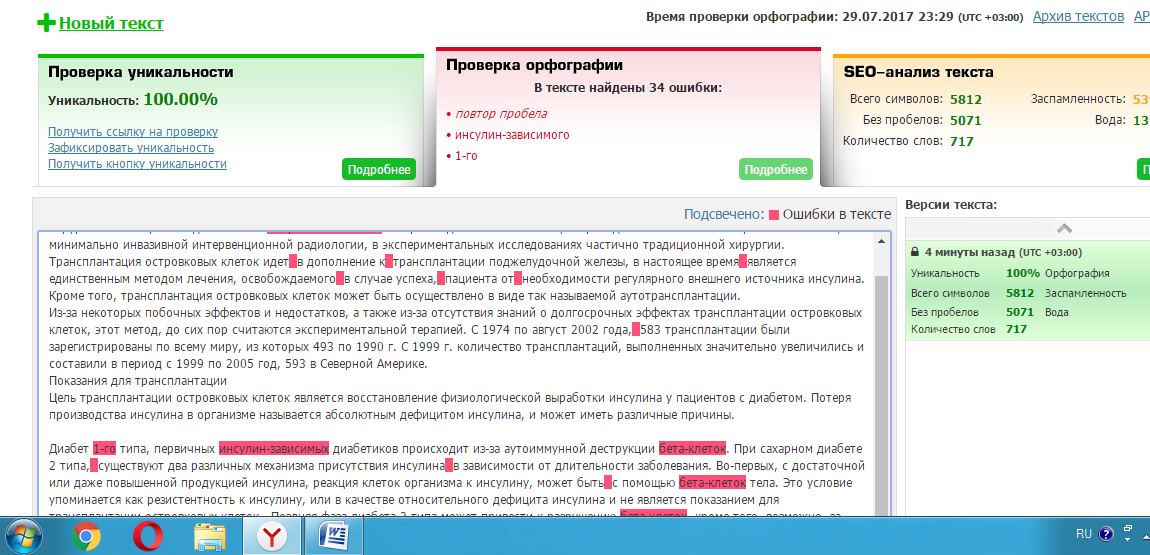The width and height of the screenshot is (1150, 555).
Task: Click the Показания для трансплантации heading text
Action: 137,381
